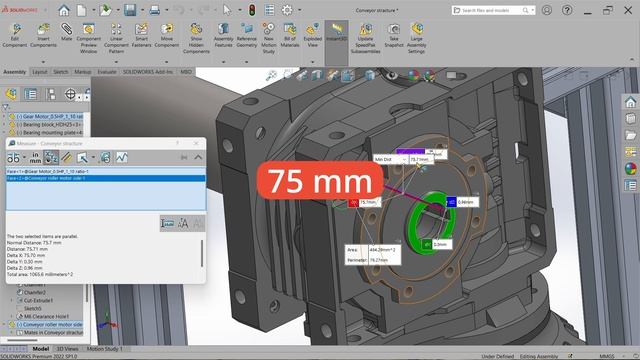Switch to the Evaluate tab
The image size is (640, 360).
[x=107, y=72]
